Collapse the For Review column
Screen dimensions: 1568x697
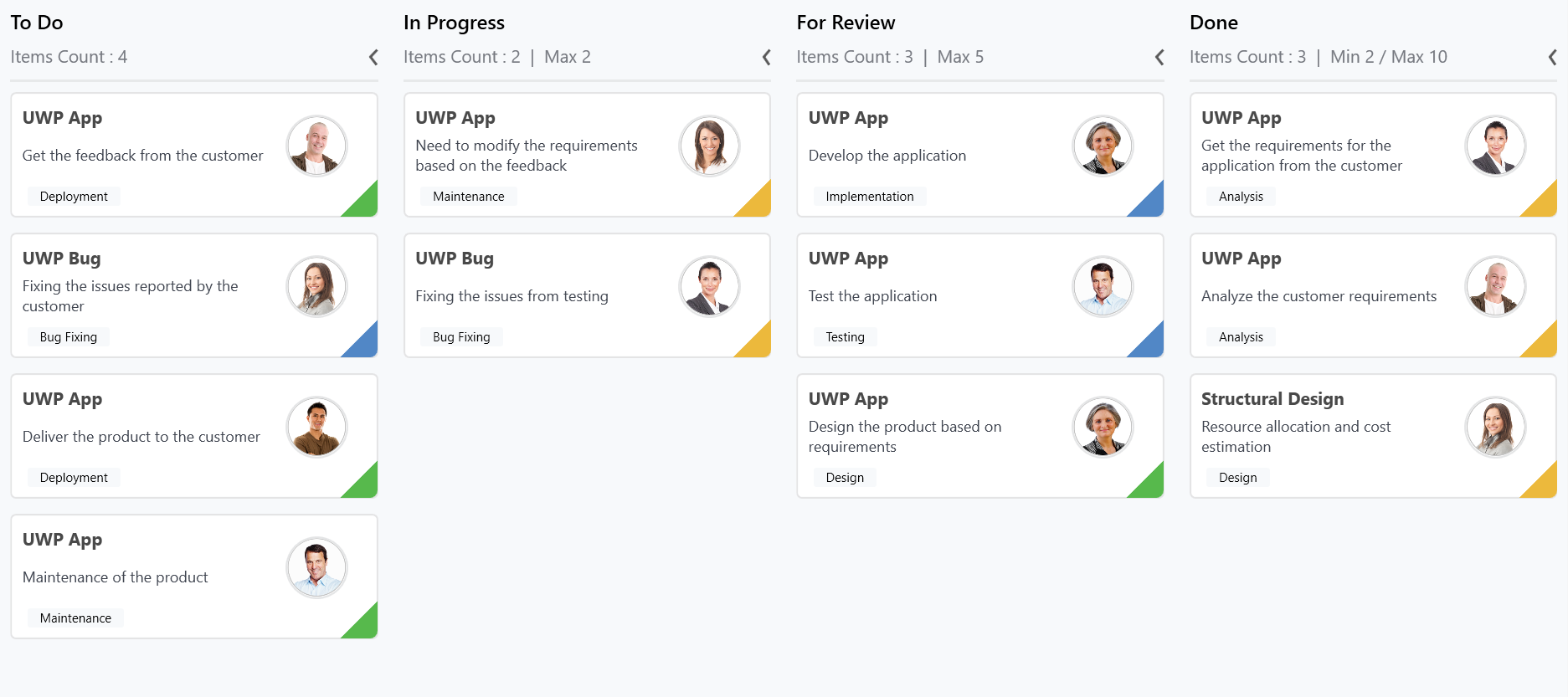1159,57
